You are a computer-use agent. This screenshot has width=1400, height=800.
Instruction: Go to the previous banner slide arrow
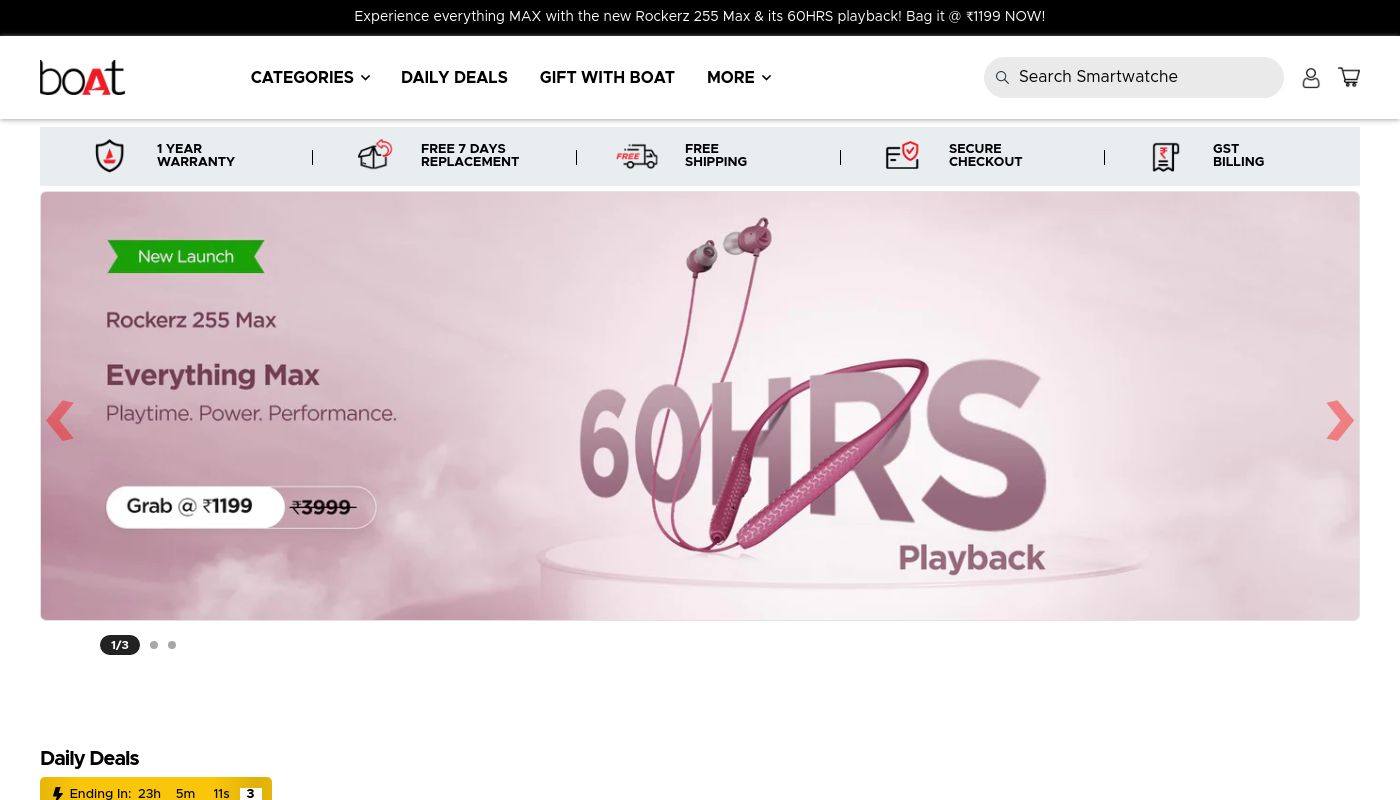coord(60,421)
